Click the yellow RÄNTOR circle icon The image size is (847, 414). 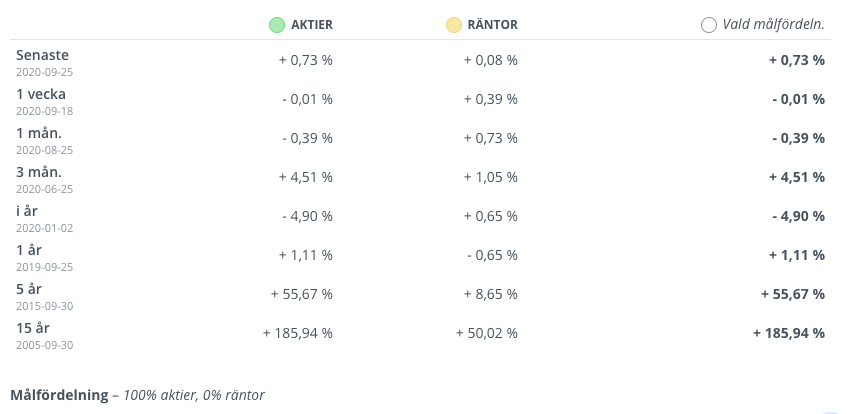pos(454,25)
